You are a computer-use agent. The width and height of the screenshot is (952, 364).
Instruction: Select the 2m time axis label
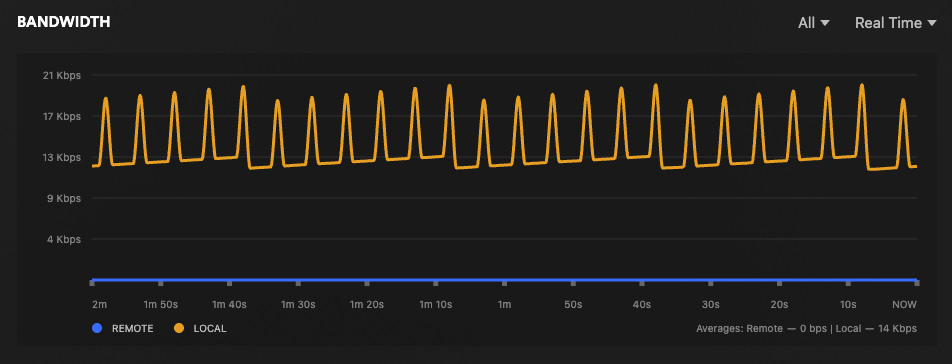pos(100,304)
